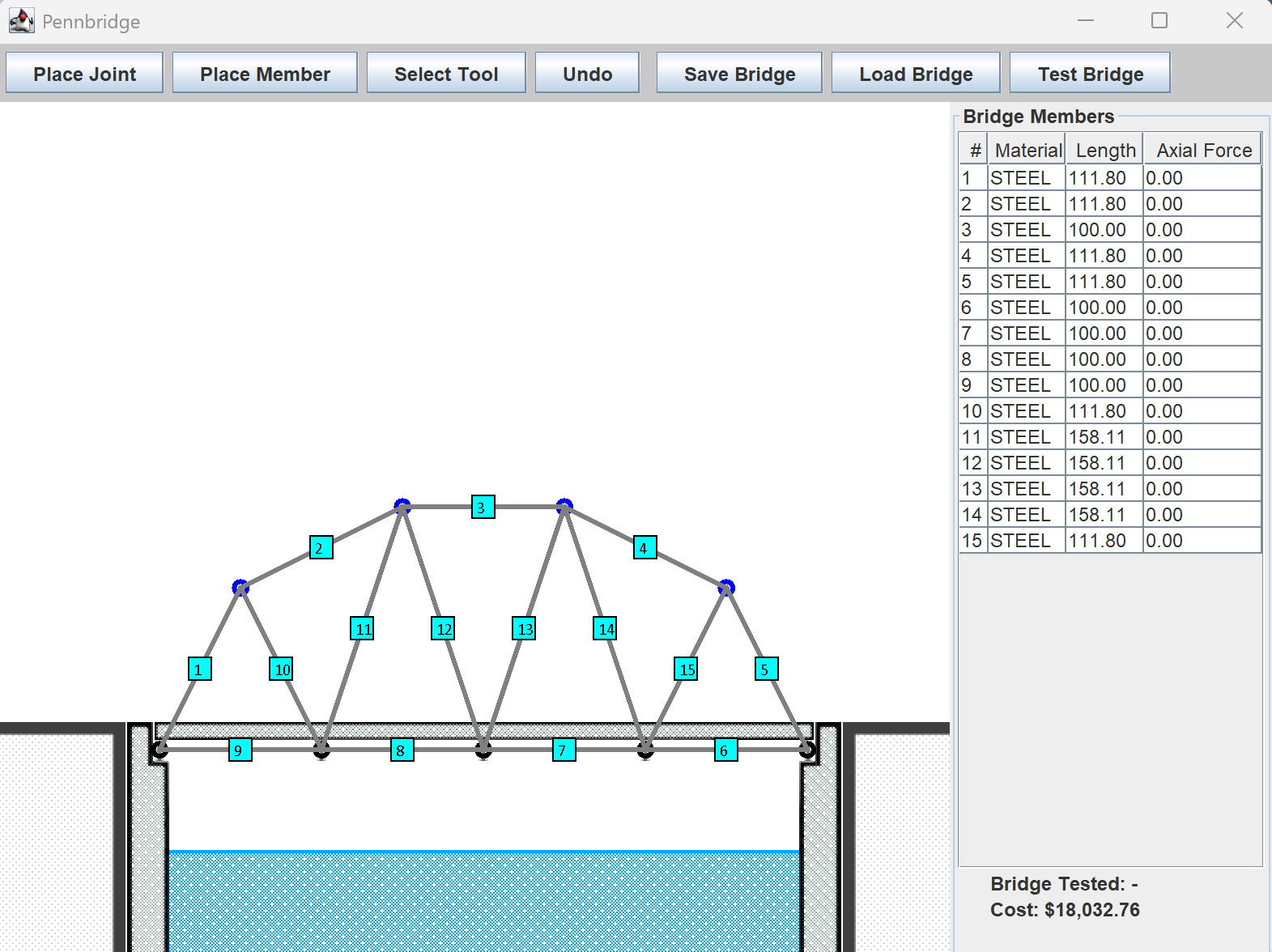The image size is (1272, 952).
Task: Run the Test Bridge simulation
Action: coord(1090,73)
